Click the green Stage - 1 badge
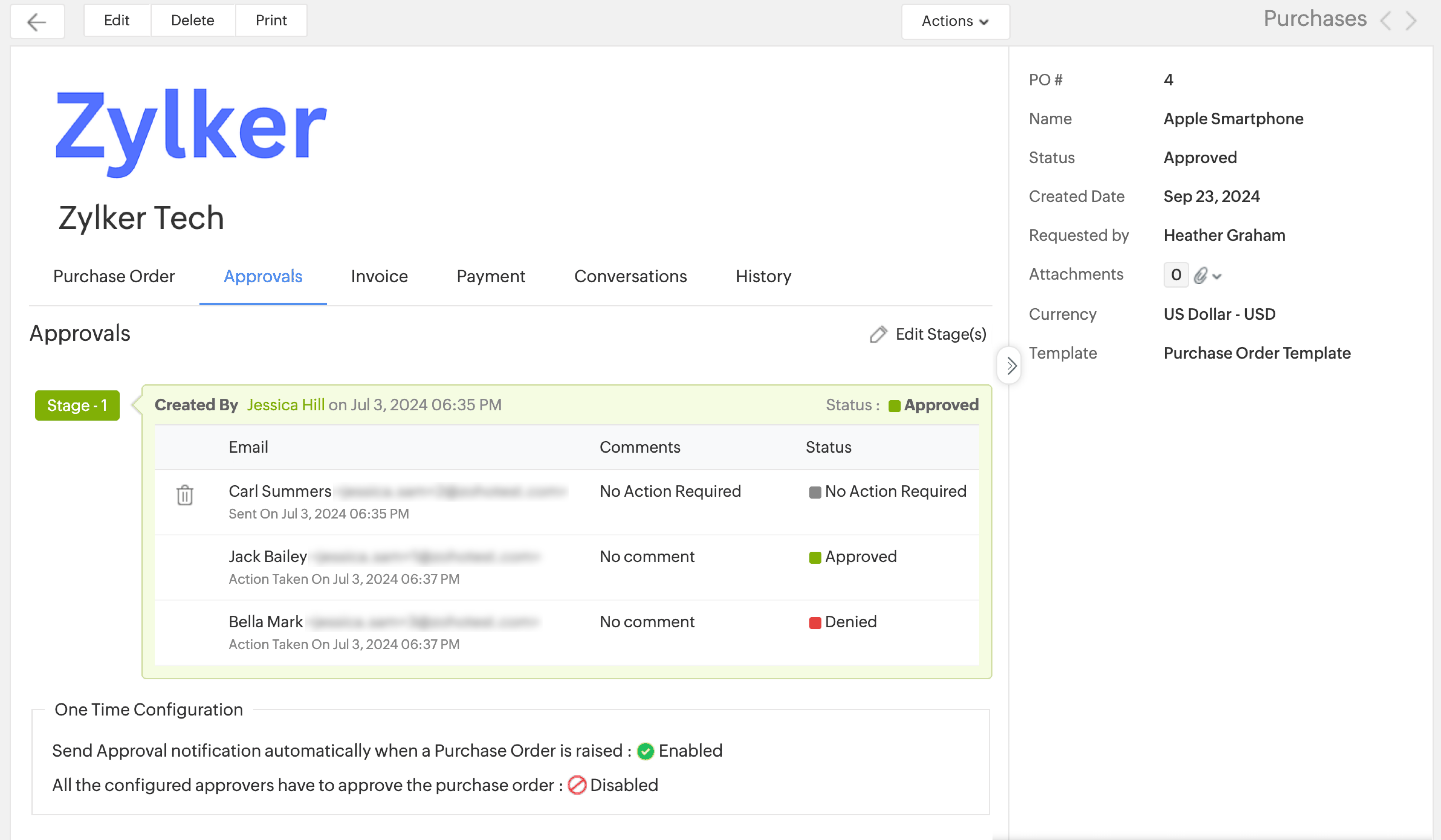 pyautogui.click(x=77, y=405)
